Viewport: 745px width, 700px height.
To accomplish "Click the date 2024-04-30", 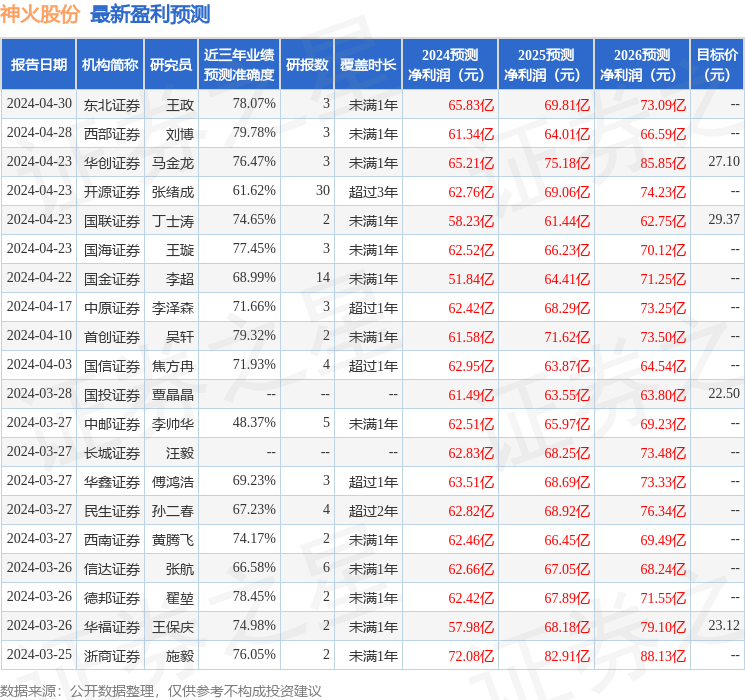I will (x=39, y=104).
